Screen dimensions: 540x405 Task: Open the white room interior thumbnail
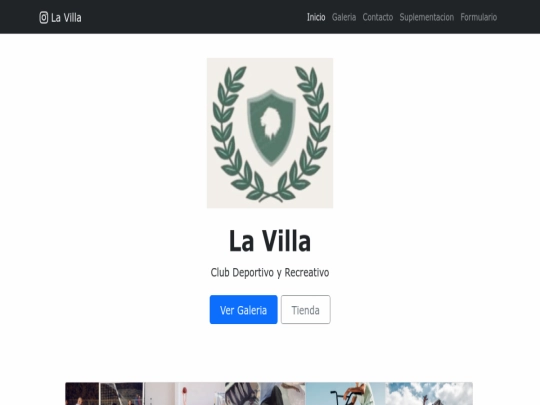[184, 394]
